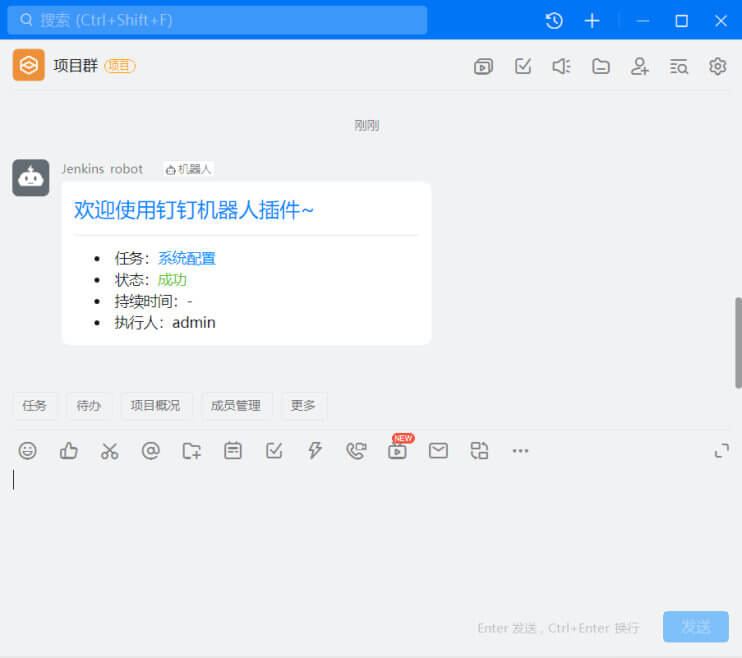Attach a file with folder-plus icon
Image resolution: width=742 pixels, height=658 pixels.
pos(192,451)
